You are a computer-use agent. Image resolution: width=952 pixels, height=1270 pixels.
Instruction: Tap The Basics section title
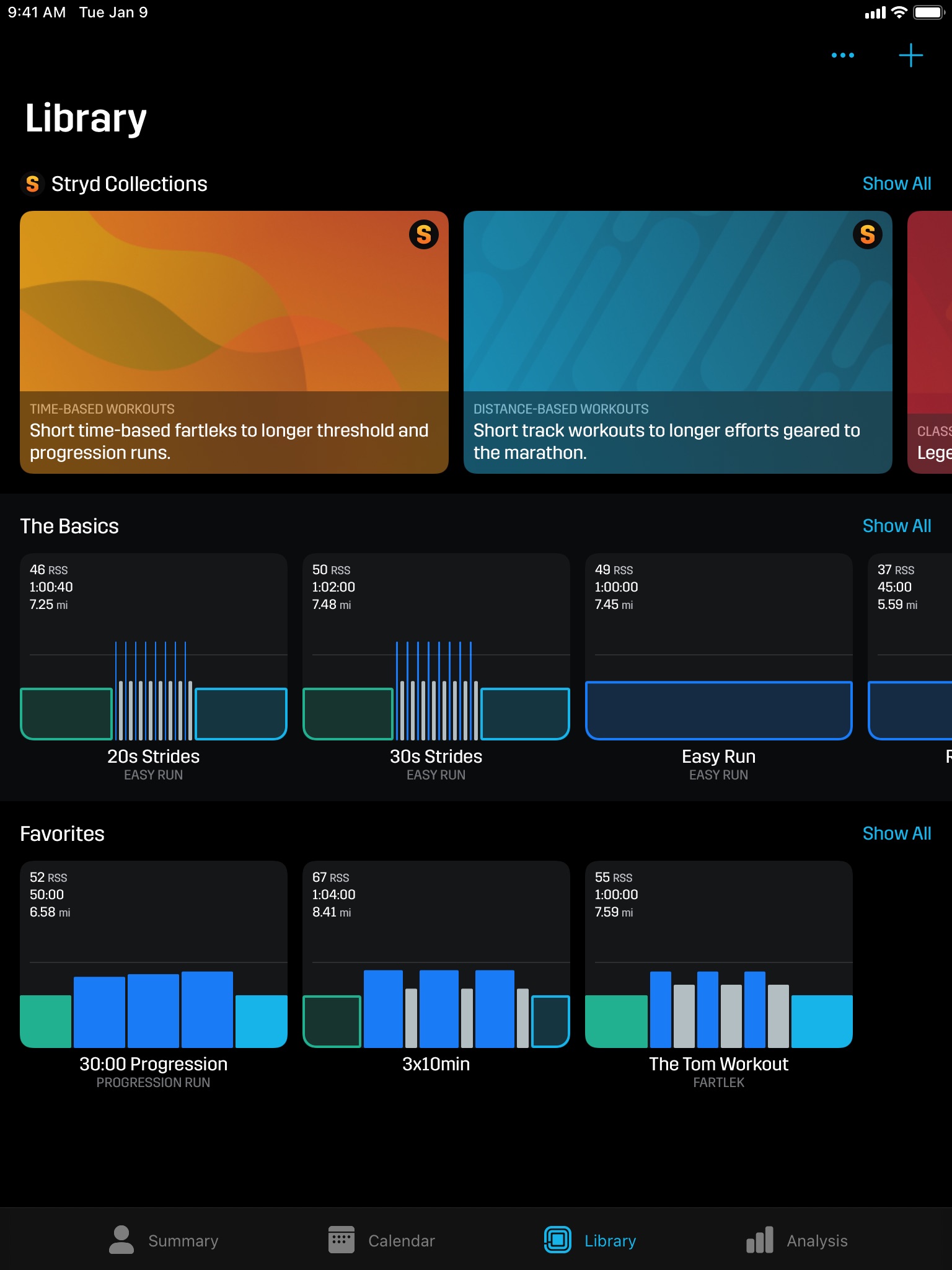(69, 526)
